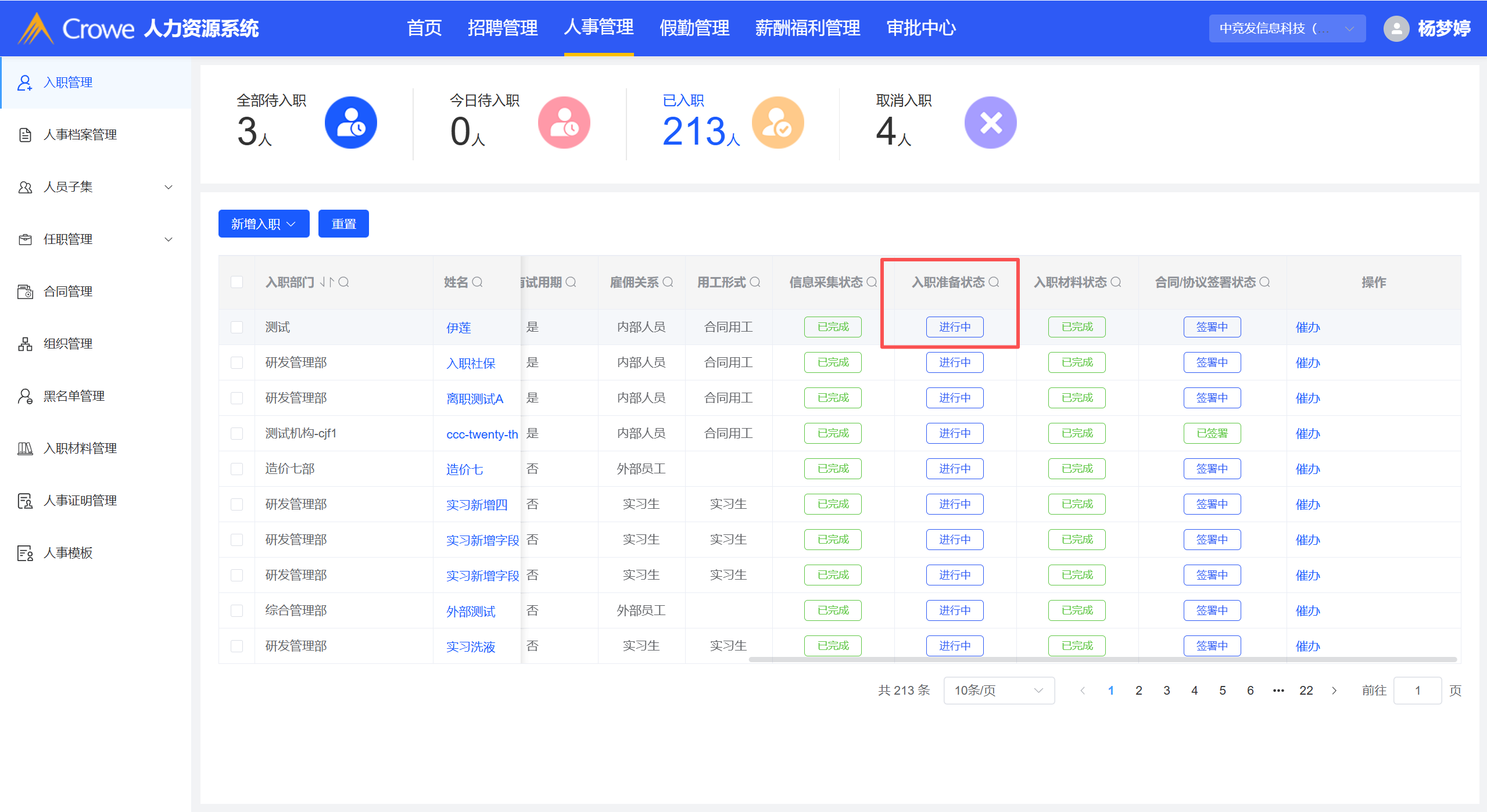Image resolution: width=1487 pixels, height=812 pixels.
Task: Open employee link 入职社保
Action: pos(471,364)
